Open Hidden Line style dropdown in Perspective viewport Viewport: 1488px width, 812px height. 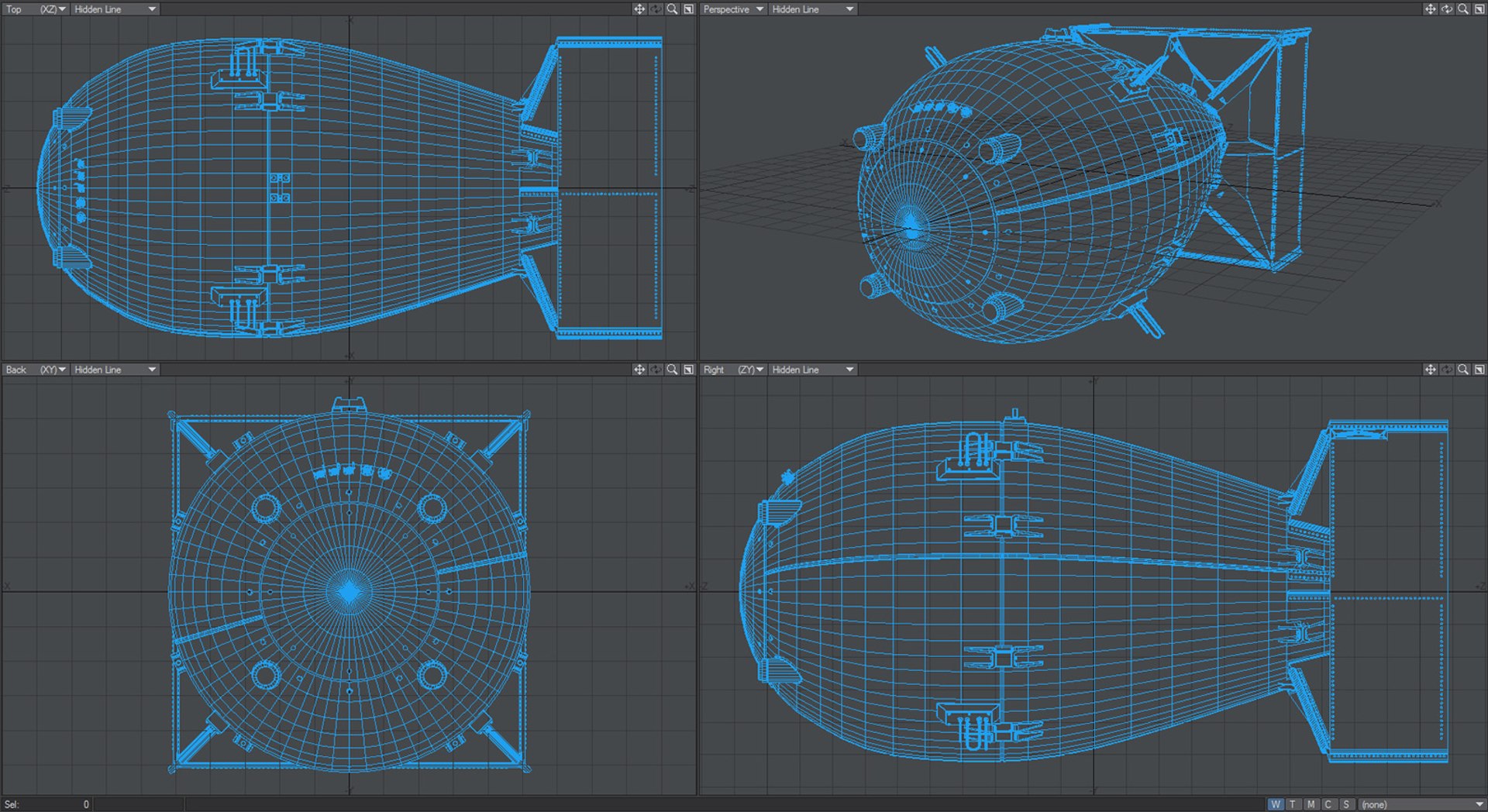[812, 9]
